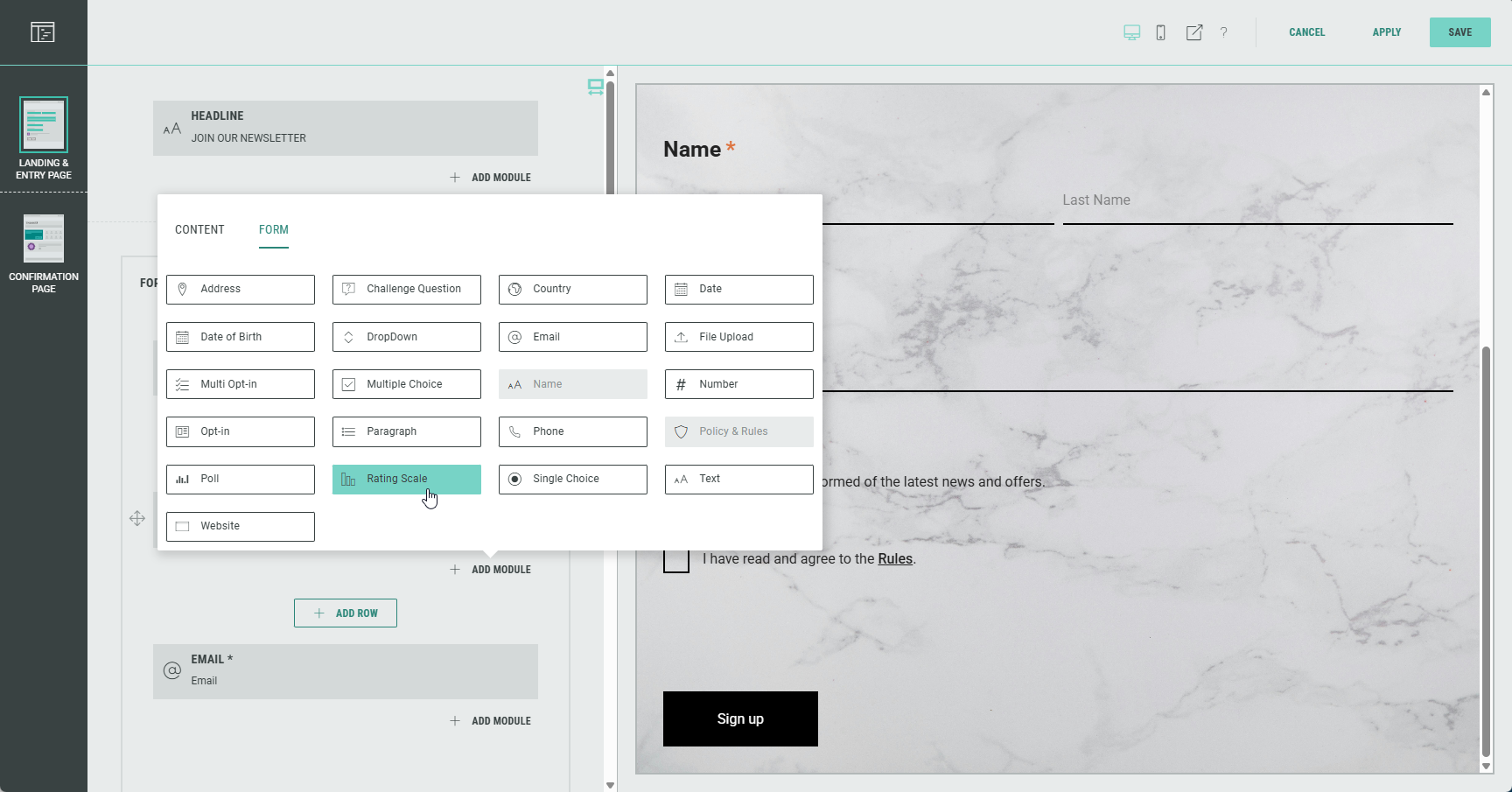The height and width of the screenshot is (792, 1512).
Task: Open the help question mark icon
Action: (x=1223, y=32)
